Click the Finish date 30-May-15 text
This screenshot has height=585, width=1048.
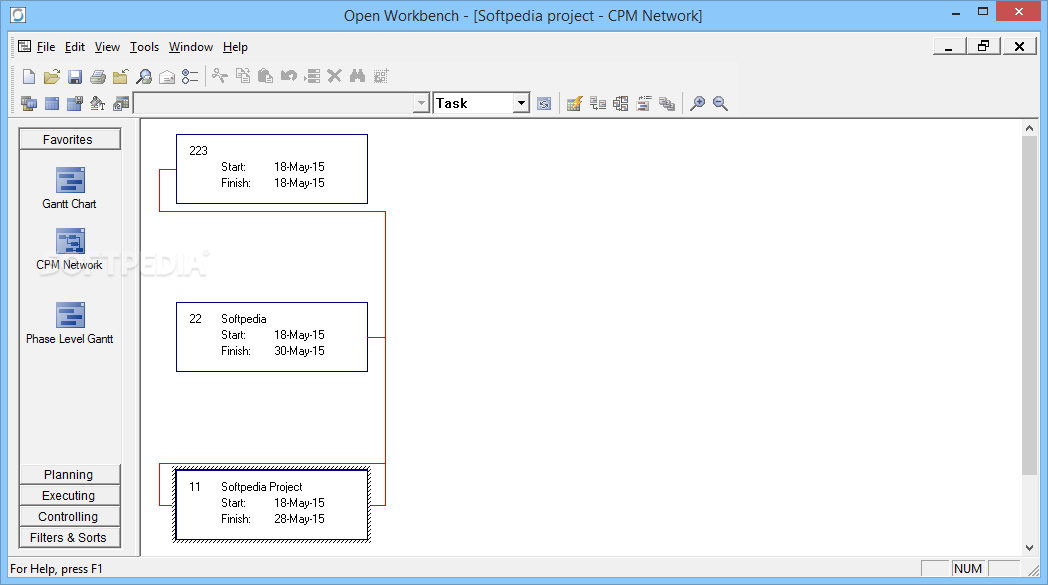tap(299, 351)
